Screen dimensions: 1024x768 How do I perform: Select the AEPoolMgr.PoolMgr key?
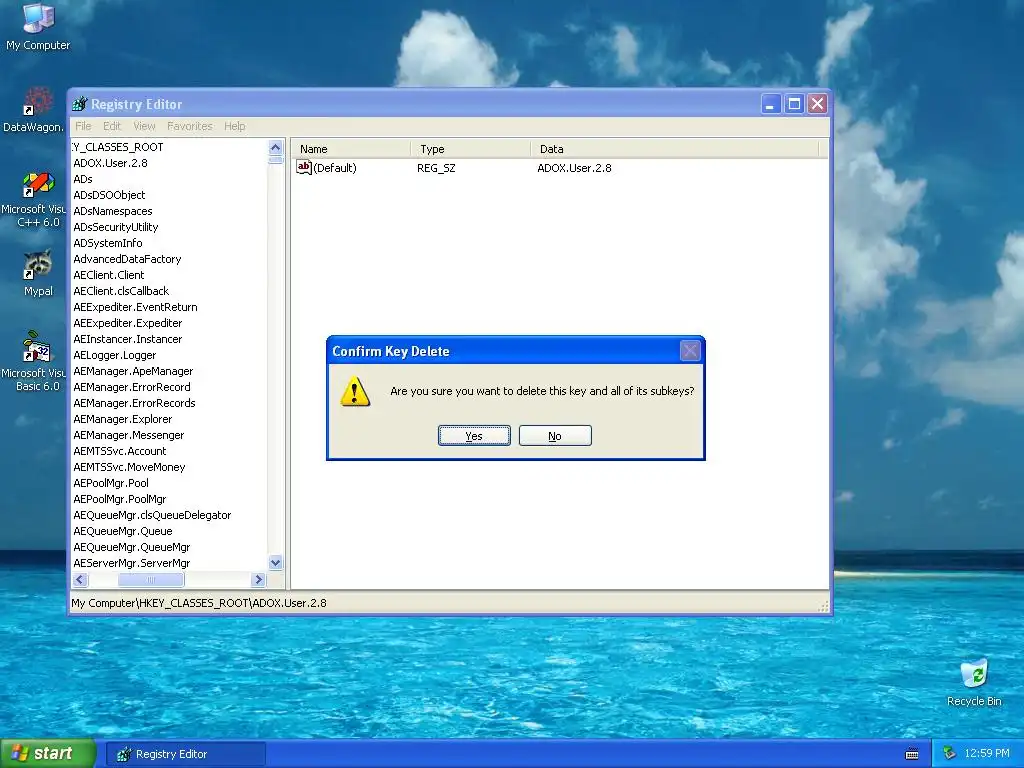click(120, 499)
